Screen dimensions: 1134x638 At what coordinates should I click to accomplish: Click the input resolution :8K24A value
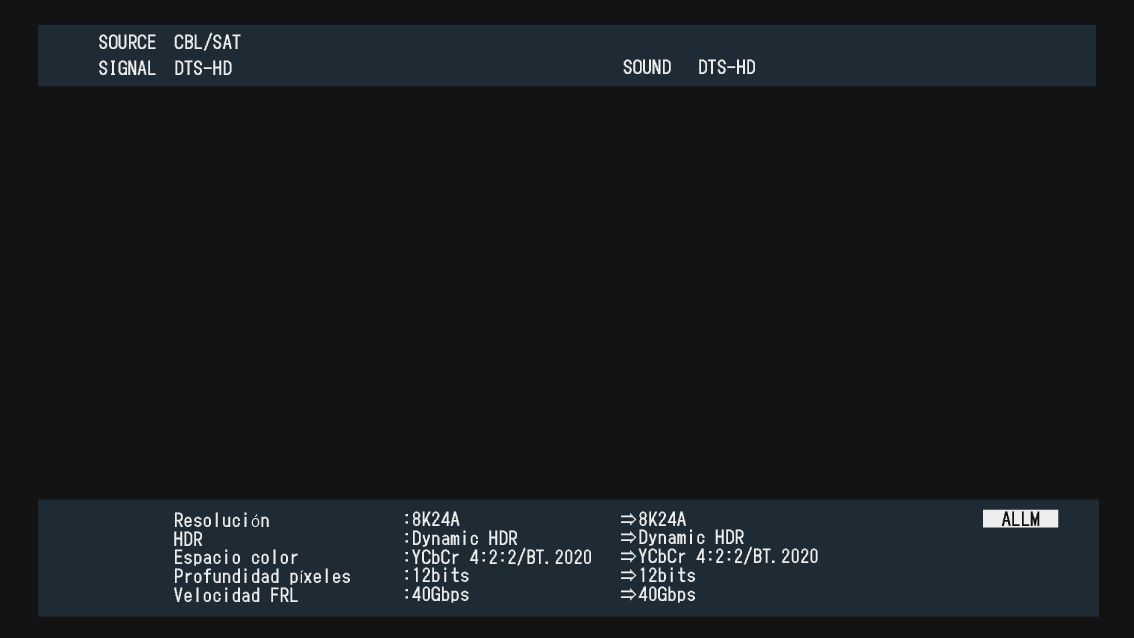[x=432, y=519]
